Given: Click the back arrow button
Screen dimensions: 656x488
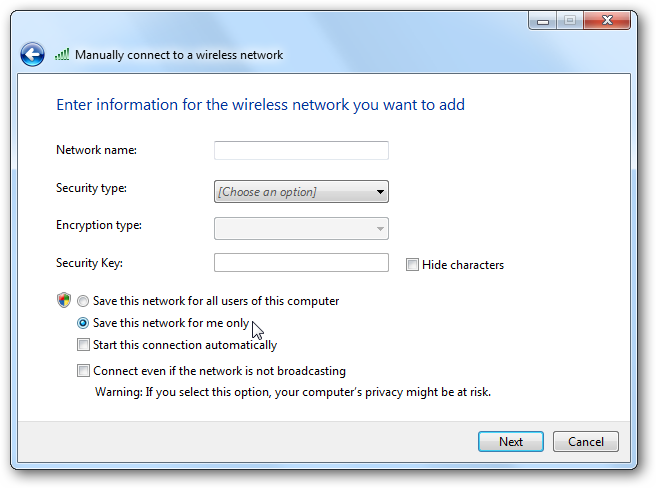Looking at the screenshot, I should (x=32, y=55).
